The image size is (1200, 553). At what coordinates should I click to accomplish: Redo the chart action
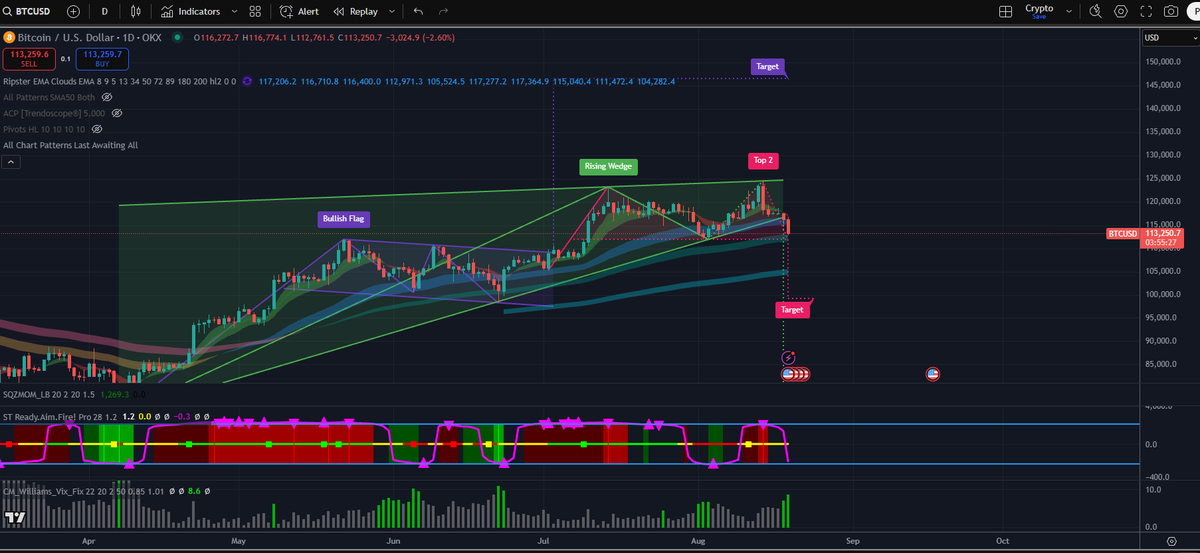click(x=443, y=11)
